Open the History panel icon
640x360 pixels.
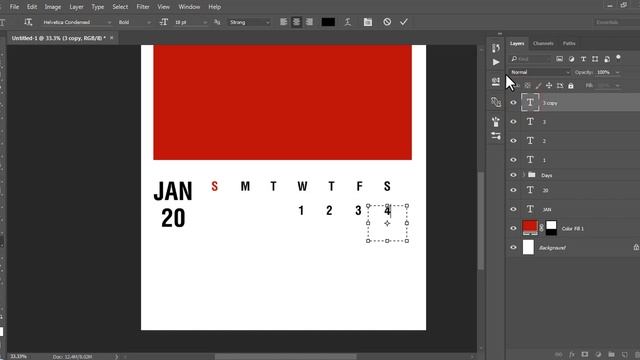(496, 48)
